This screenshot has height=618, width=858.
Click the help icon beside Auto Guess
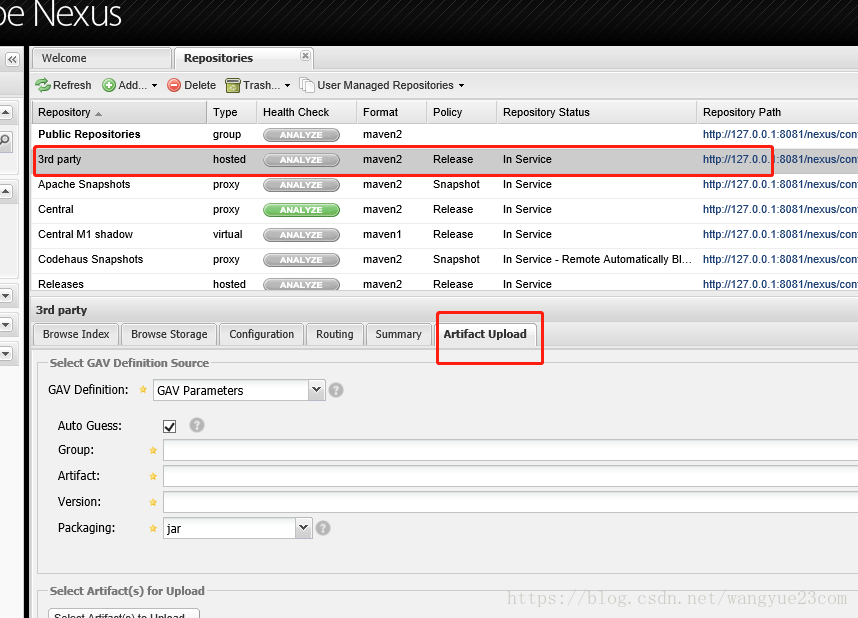[197, 425]
